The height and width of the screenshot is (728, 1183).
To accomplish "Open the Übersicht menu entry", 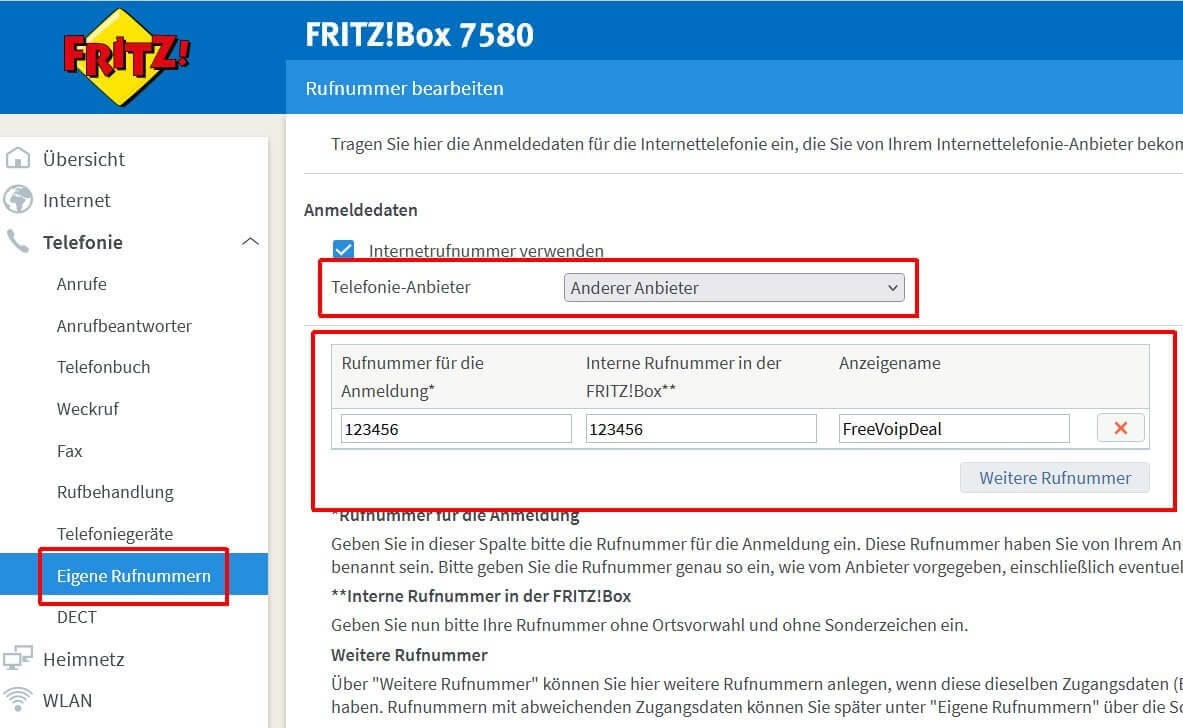I will click(83, 159).
